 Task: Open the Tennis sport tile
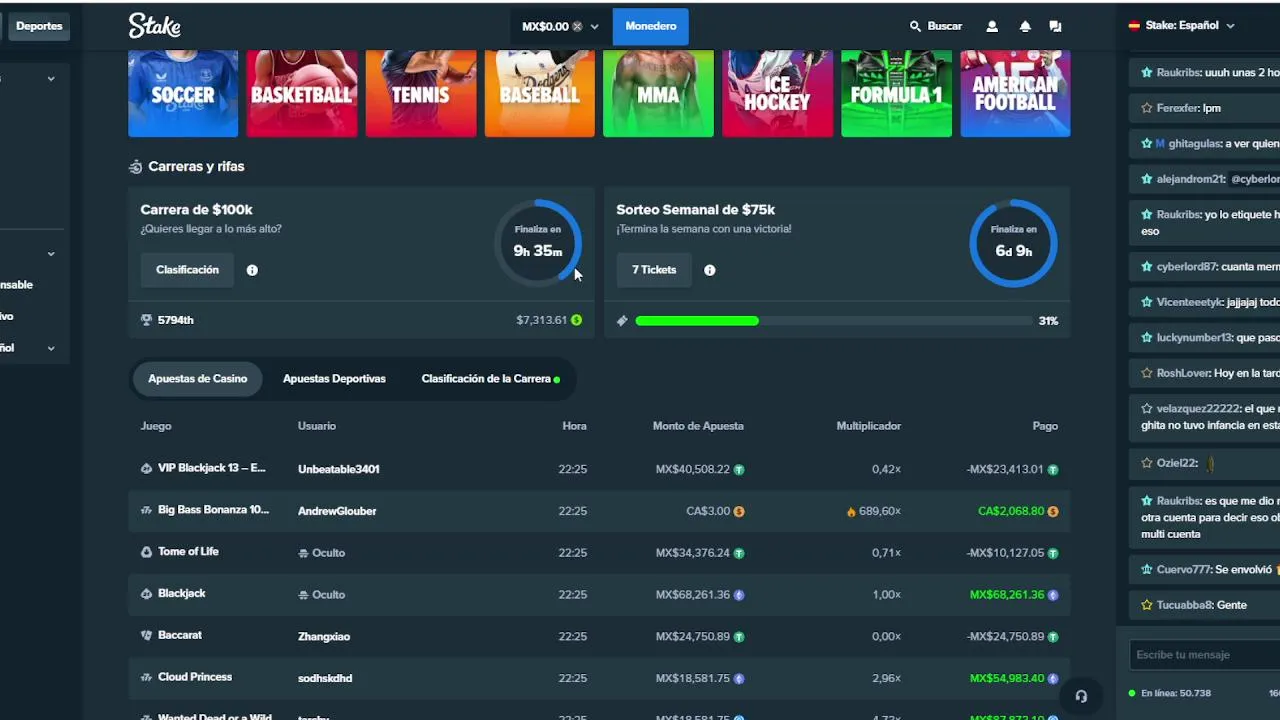point(420,93)
